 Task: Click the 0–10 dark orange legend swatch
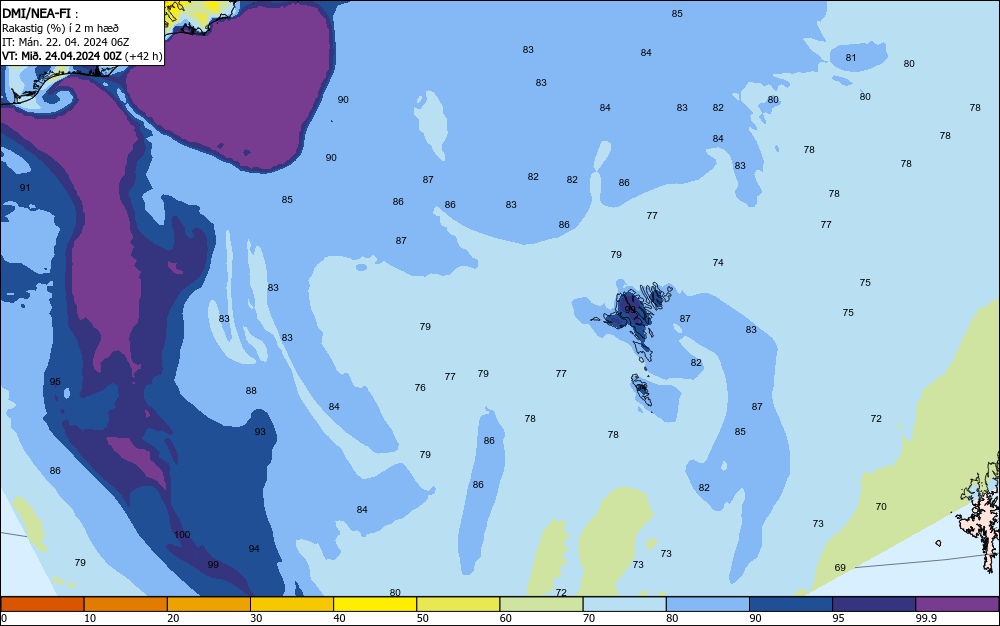pyautogui.click(x=42, y=604)
